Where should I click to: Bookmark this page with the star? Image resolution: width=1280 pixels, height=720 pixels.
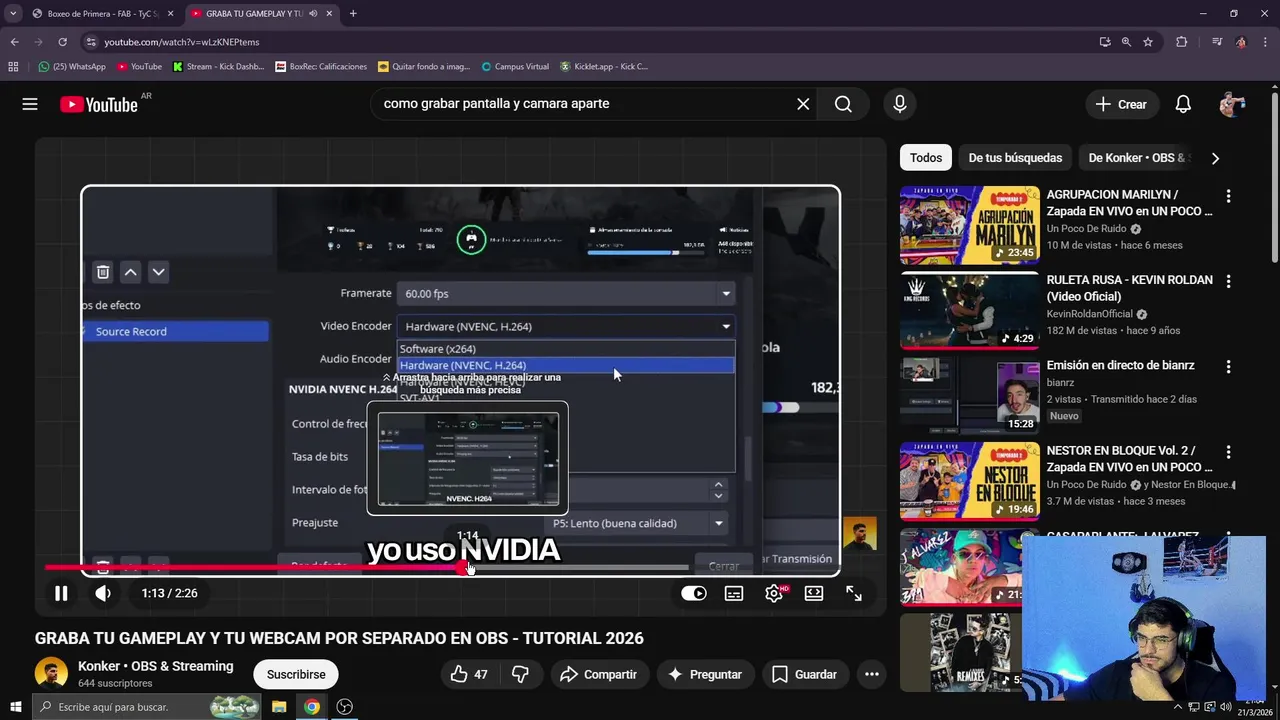coord(1148,42)
